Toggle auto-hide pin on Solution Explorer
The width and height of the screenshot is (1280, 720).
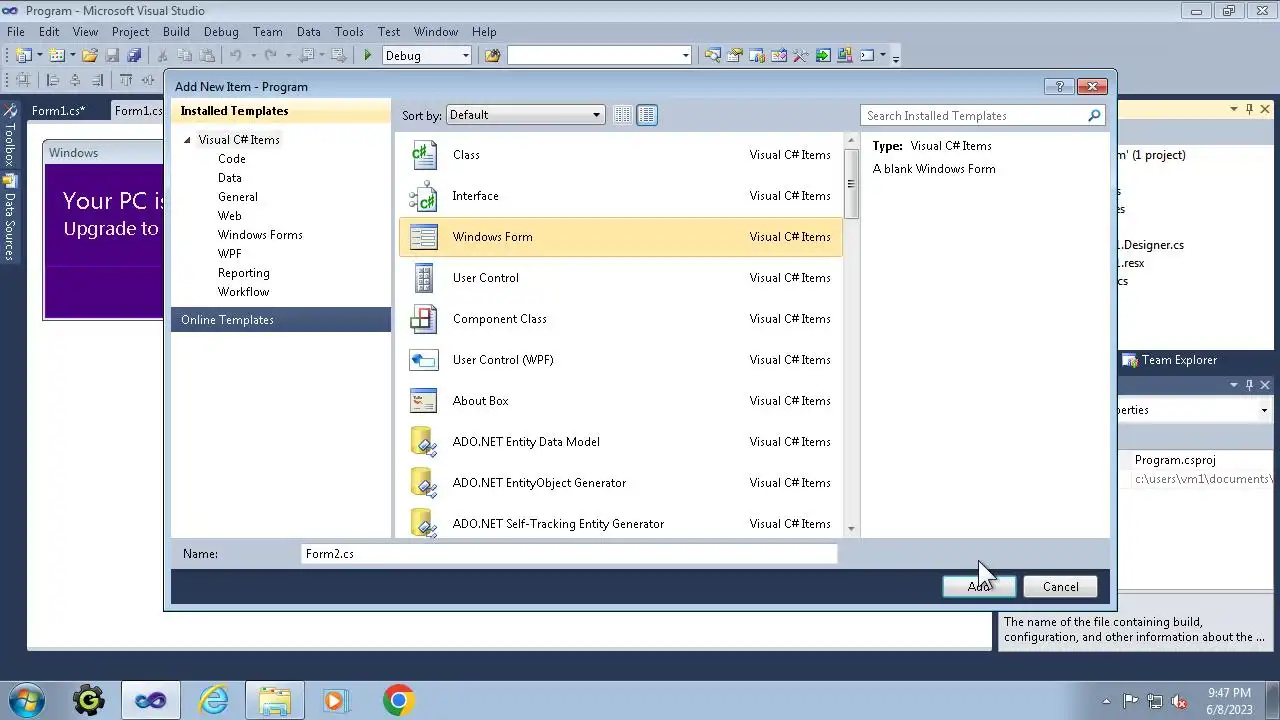(1249, 109)
